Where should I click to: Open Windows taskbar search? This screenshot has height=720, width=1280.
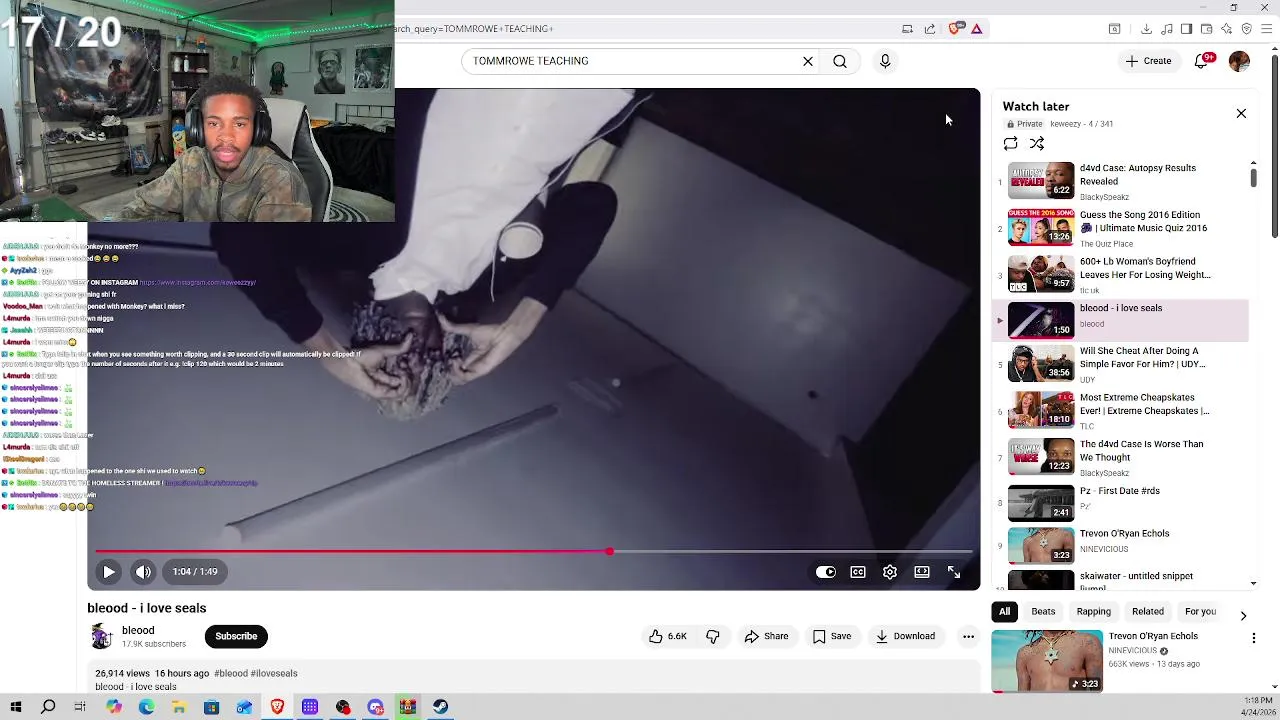48,707
